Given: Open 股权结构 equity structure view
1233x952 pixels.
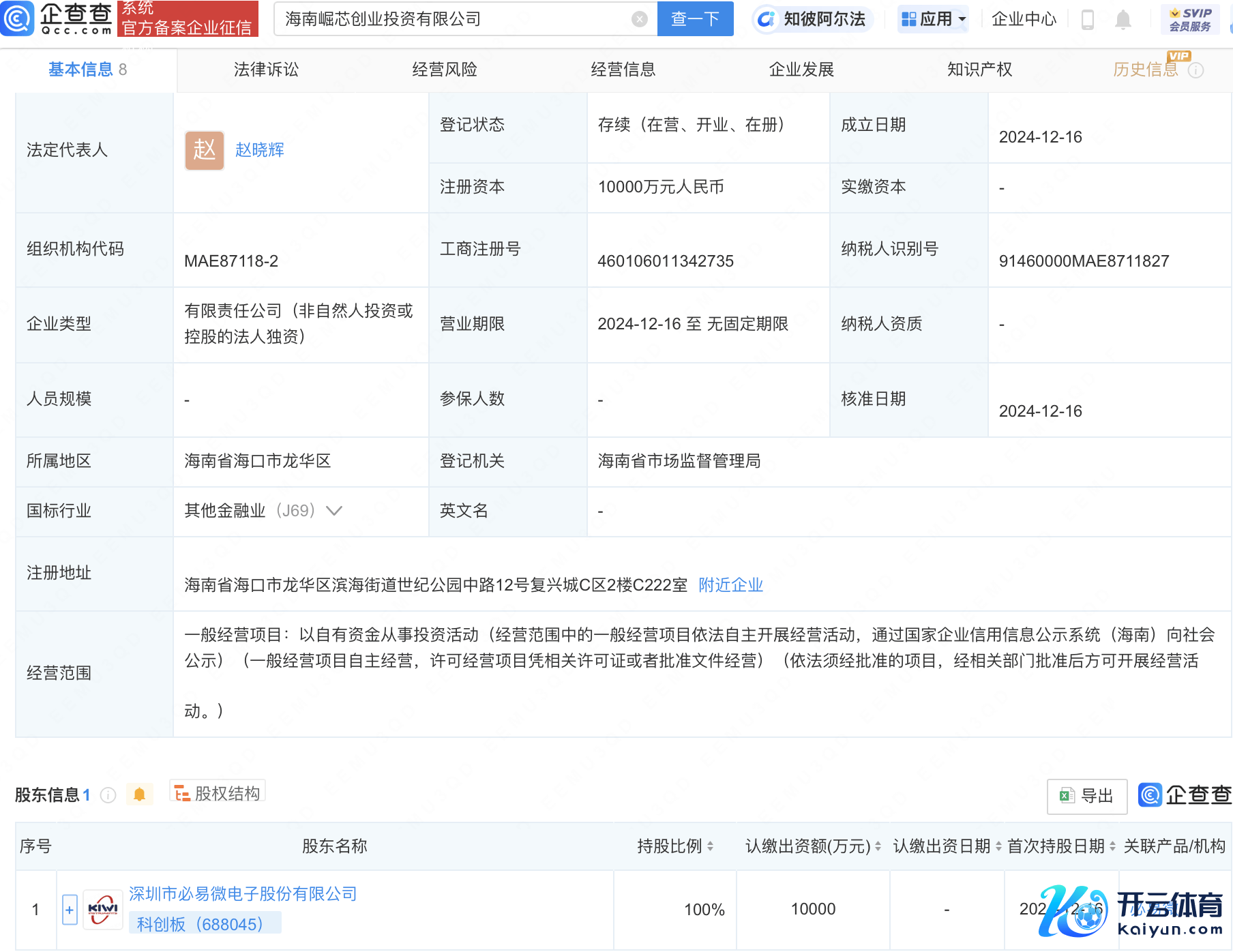Looking at the screenshot, I should [x=218, y=794].
